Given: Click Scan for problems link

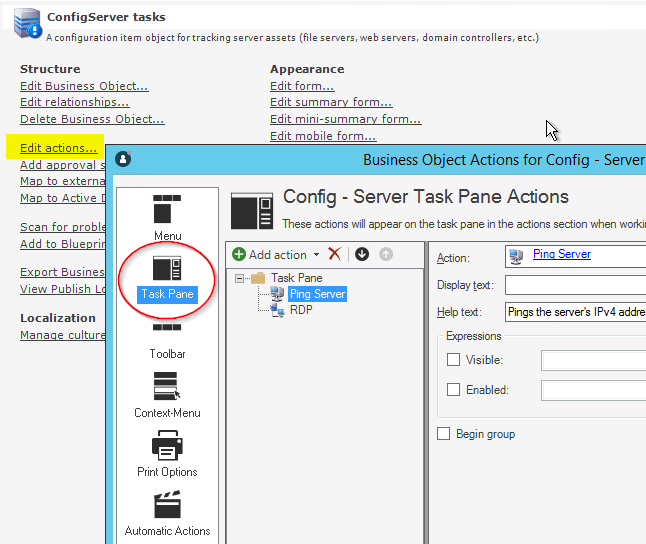Looking at the screenshot, I should click(63, 227).
